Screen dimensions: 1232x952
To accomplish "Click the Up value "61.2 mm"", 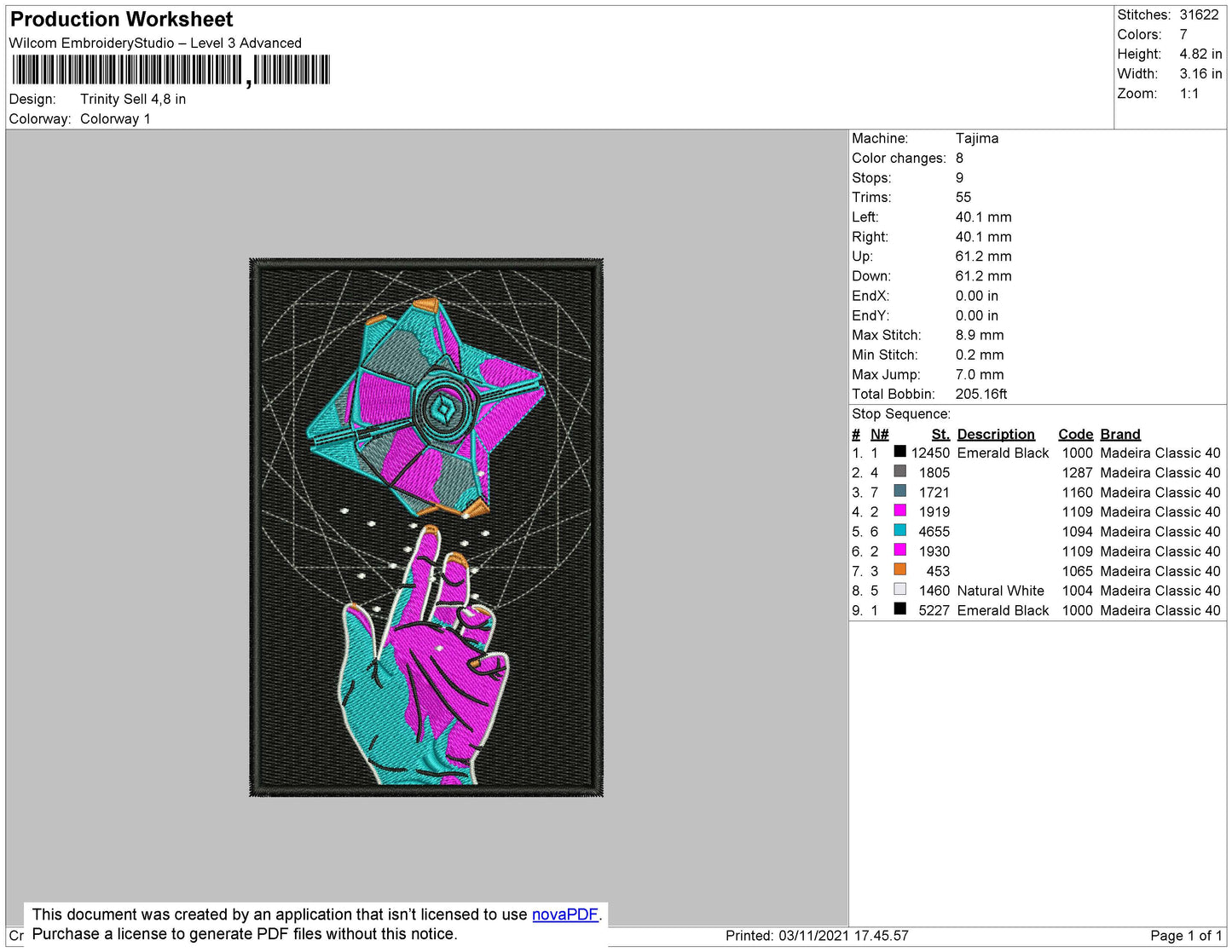I will point(984,256).
